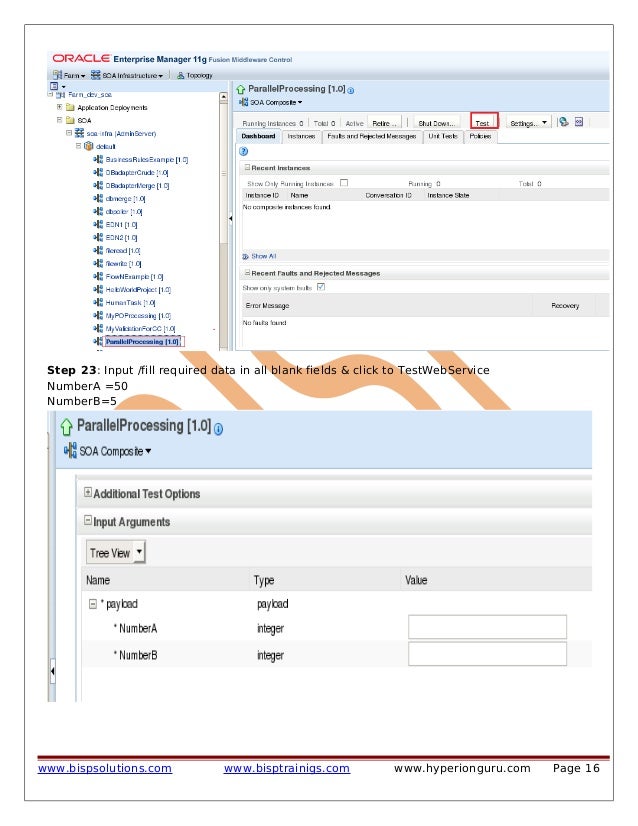Screen dimensions: 638x826
Task: Click the NumberA value field
Action: (487, 627)
